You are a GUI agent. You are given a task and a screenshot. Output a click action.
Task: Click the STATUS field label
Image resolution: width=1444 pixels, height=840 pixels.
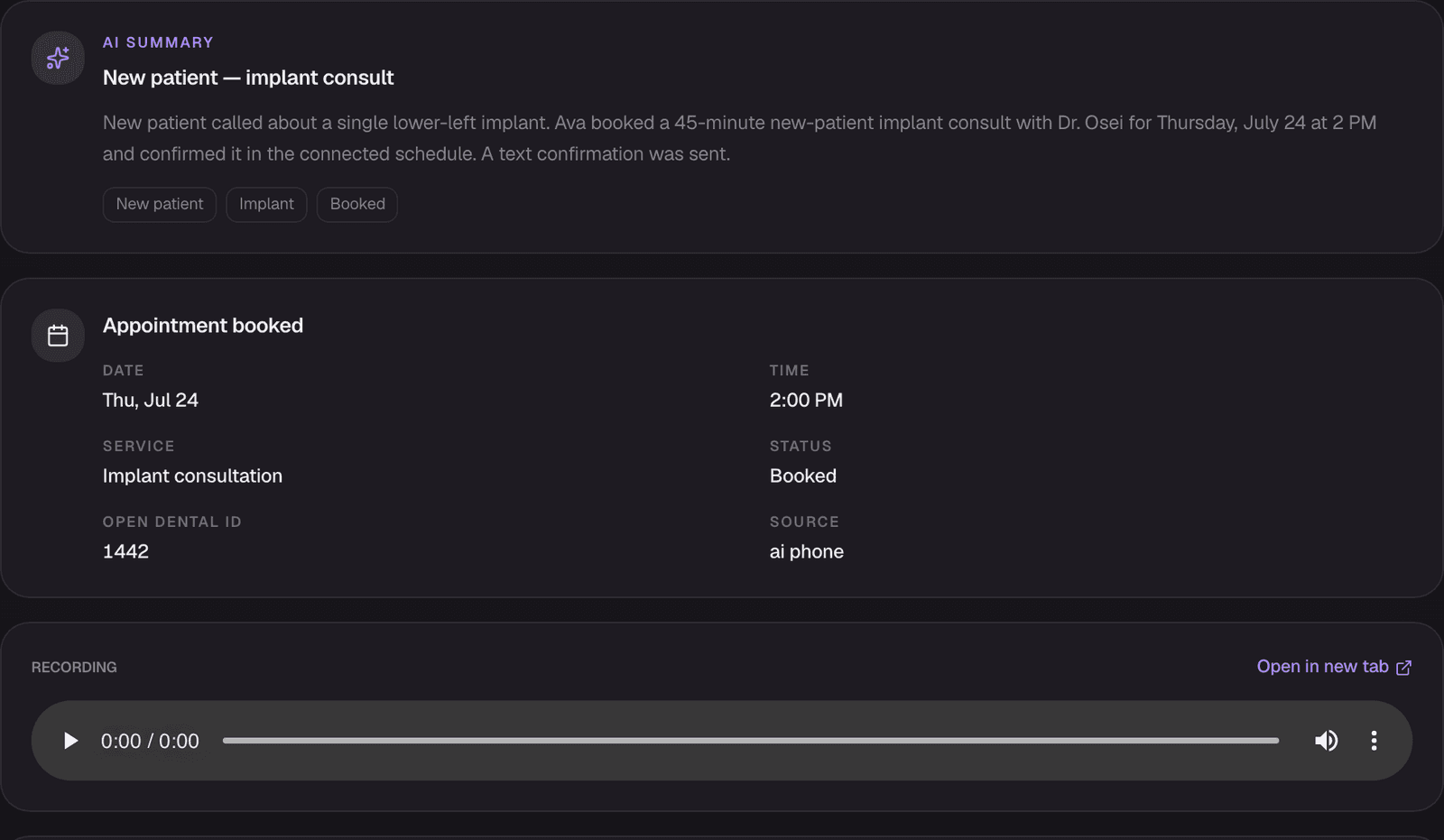click(x=801, y=446)
